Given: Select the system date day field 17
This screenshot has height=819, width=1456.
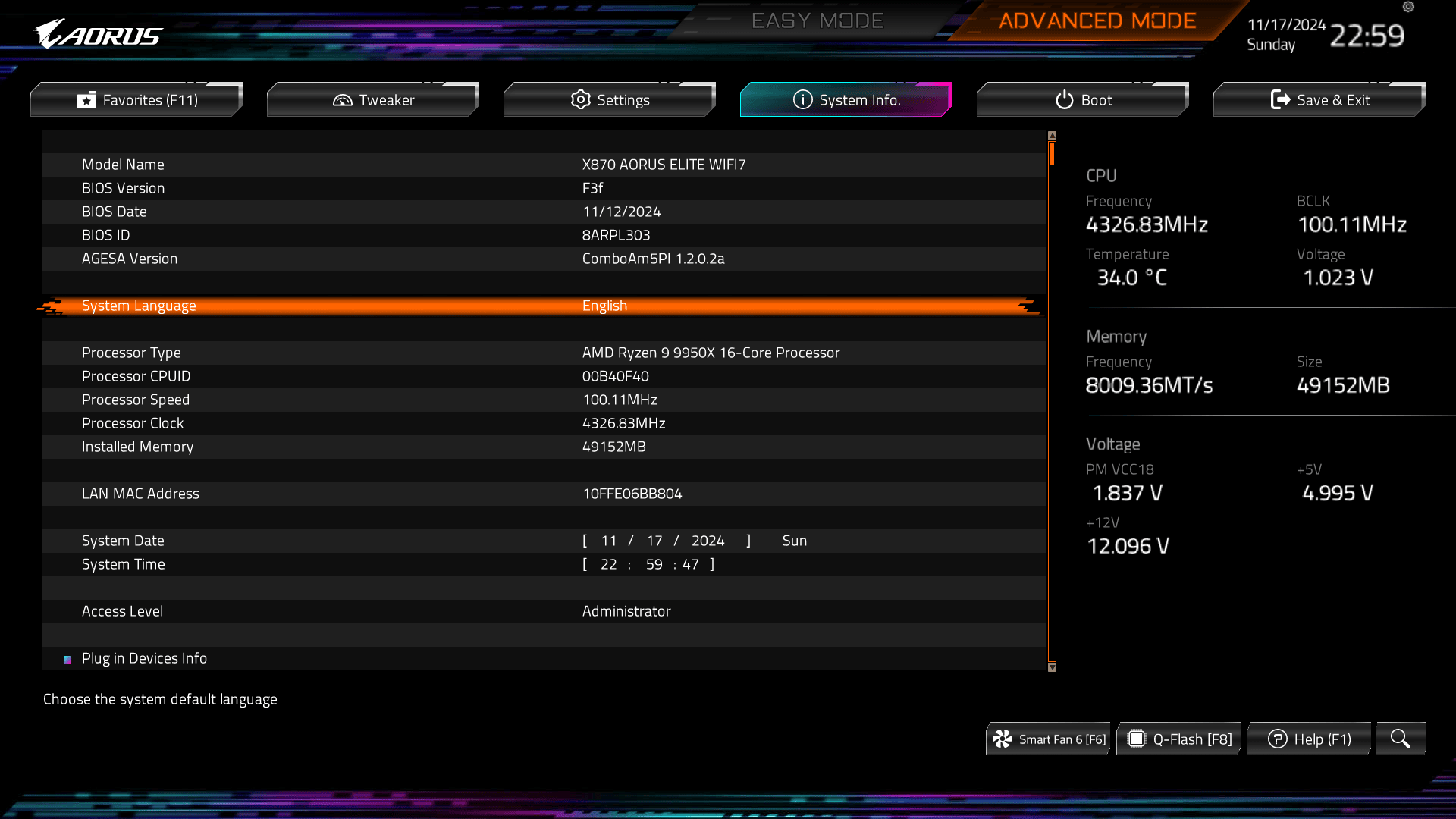Looking at the screenshot, I should click(654, 541).
